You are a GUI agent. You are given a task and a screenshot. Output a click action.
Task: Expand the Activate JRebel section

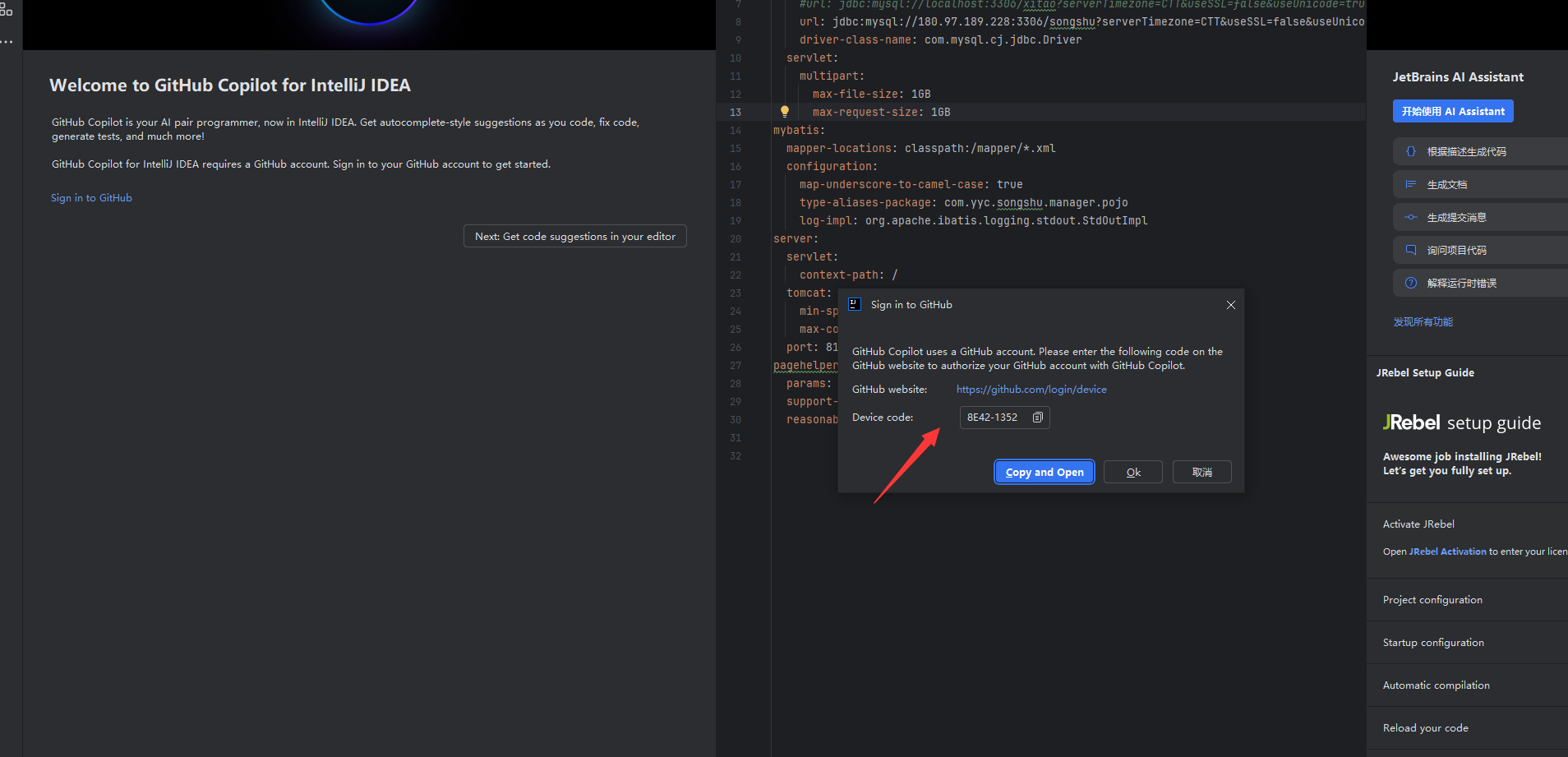tap(1418, 524)
